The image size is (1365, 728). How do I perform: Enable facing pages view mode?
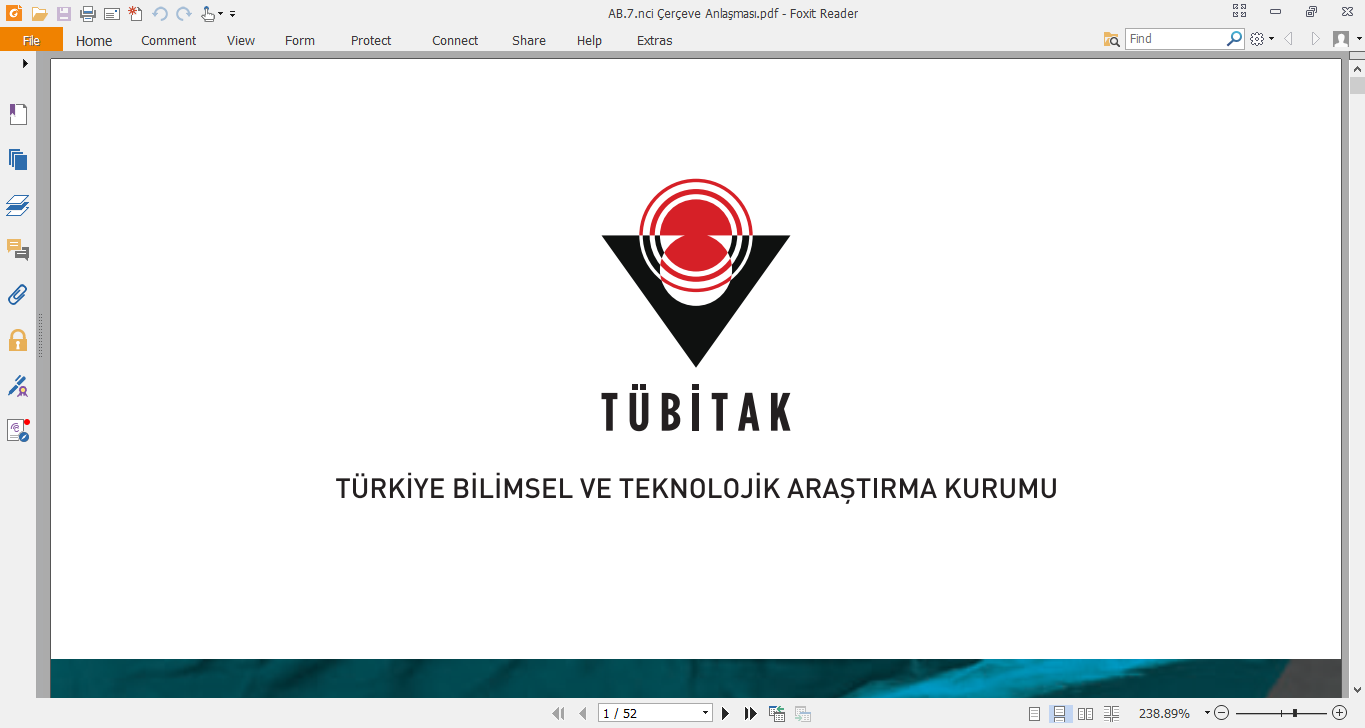point(1085,713)
